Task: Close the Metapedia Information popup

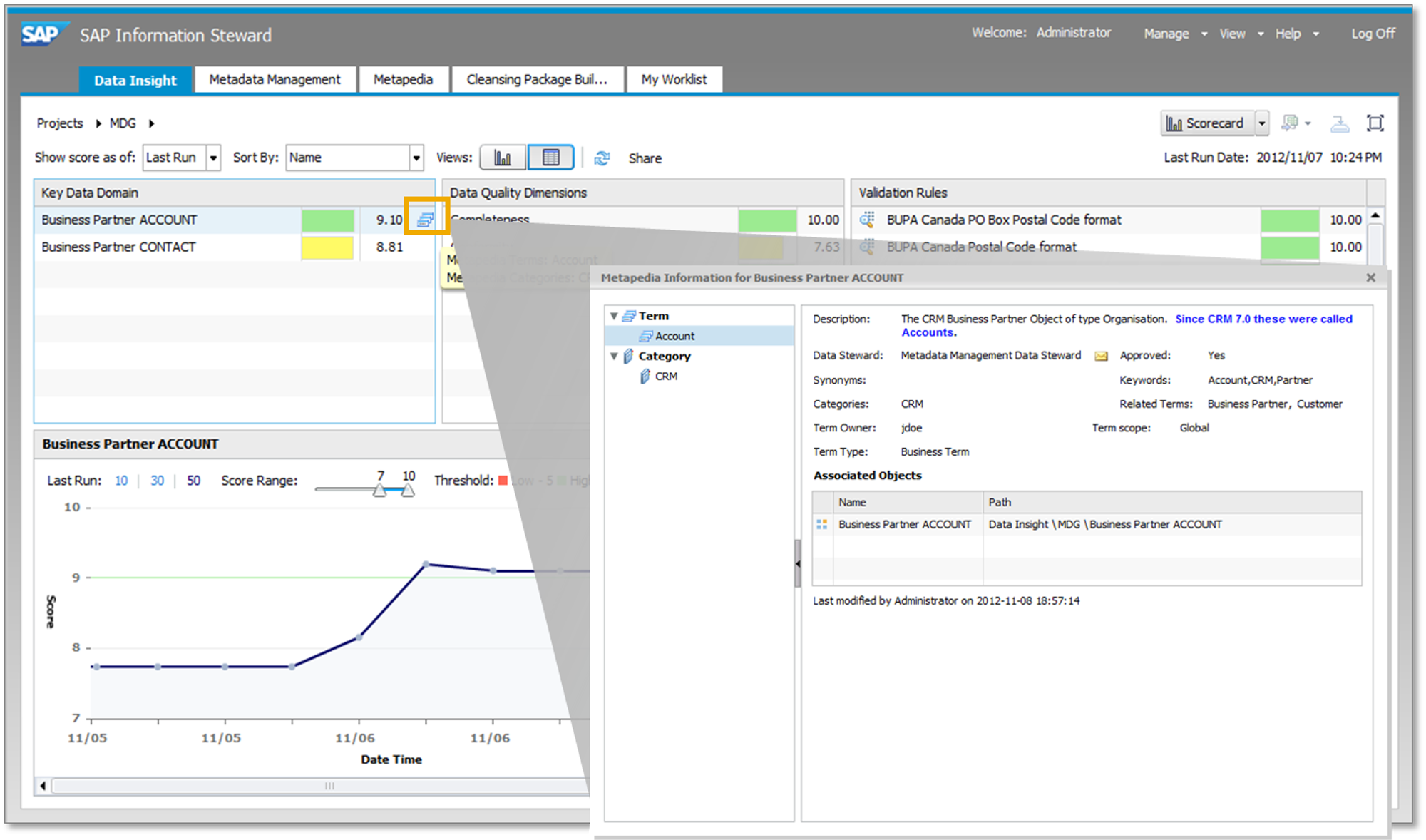Action: click(x=1370, y=277)
